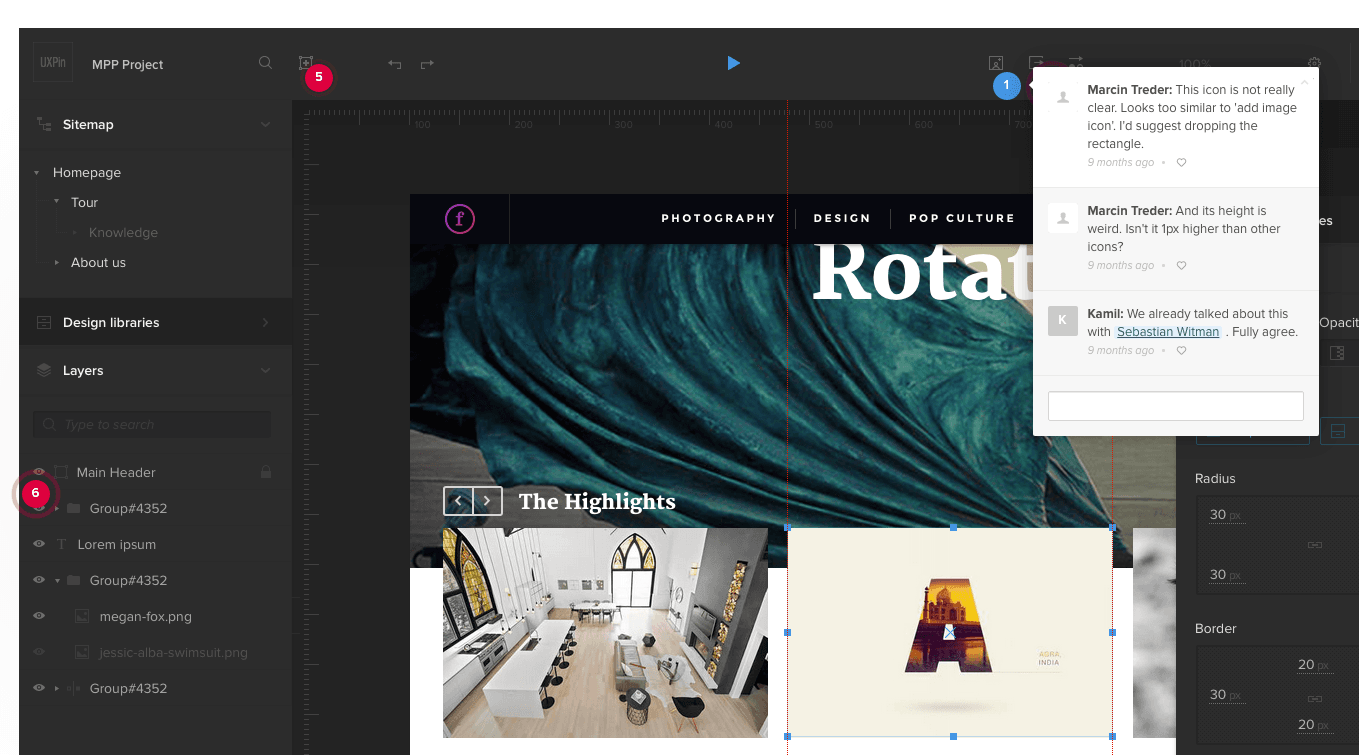The image size is (1359, 755).
Task: Click the next arrow in Highlights carousel
Action: (x=487, y=501)
